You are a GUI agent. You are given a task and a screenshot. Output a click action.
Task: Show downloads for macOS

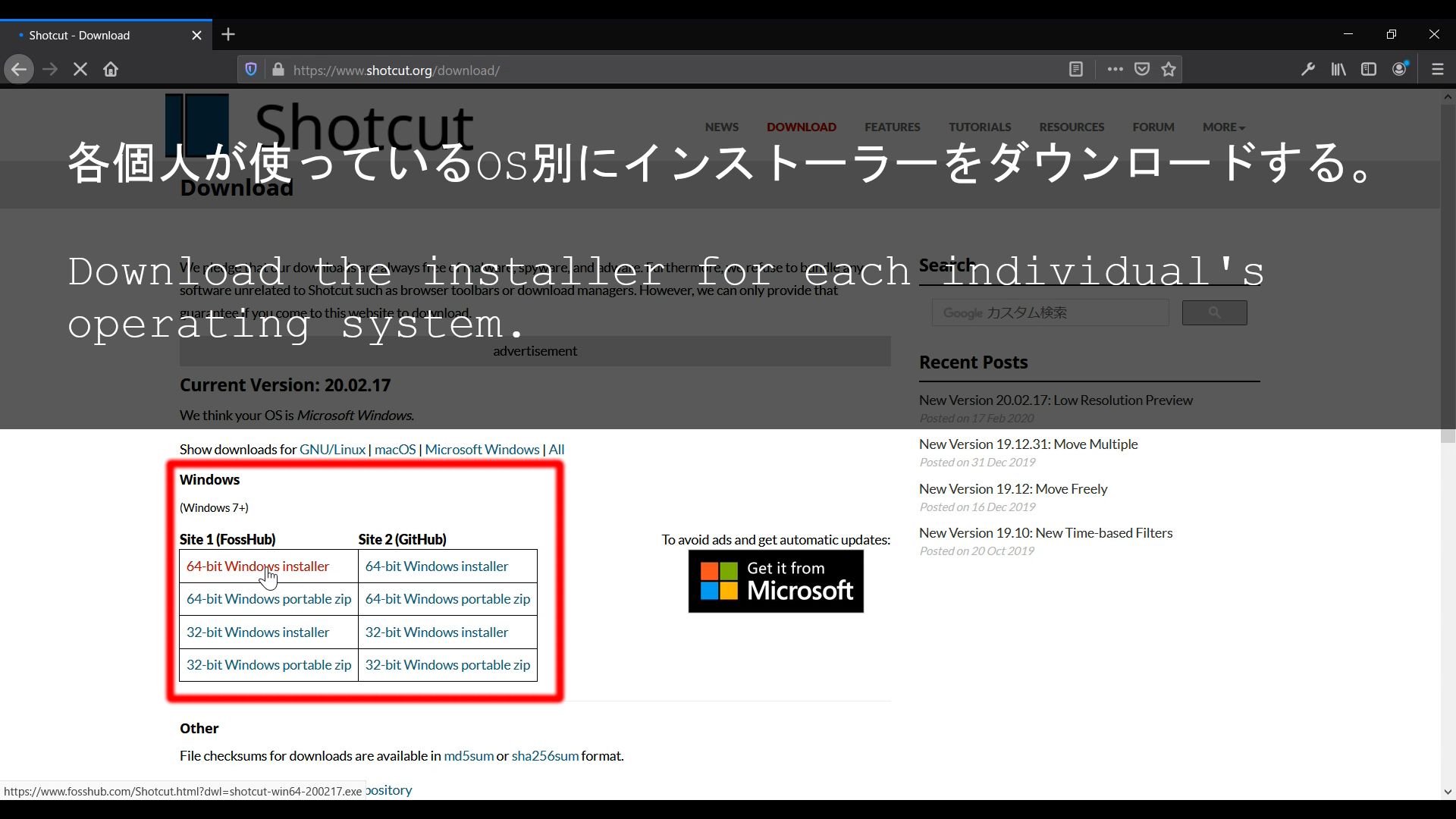[395, 450]
